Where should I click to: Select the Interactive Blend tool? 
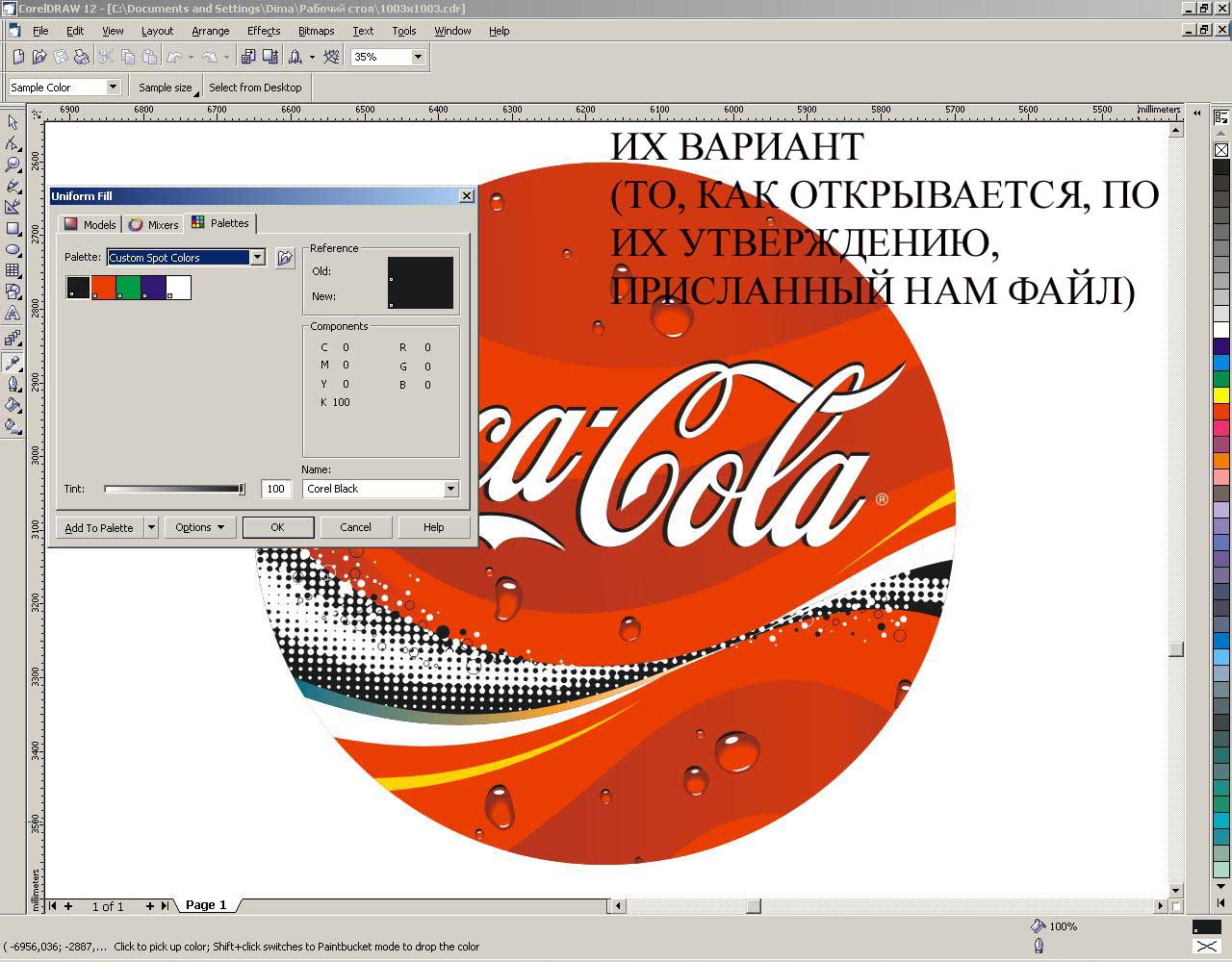(x=13, y=339)
